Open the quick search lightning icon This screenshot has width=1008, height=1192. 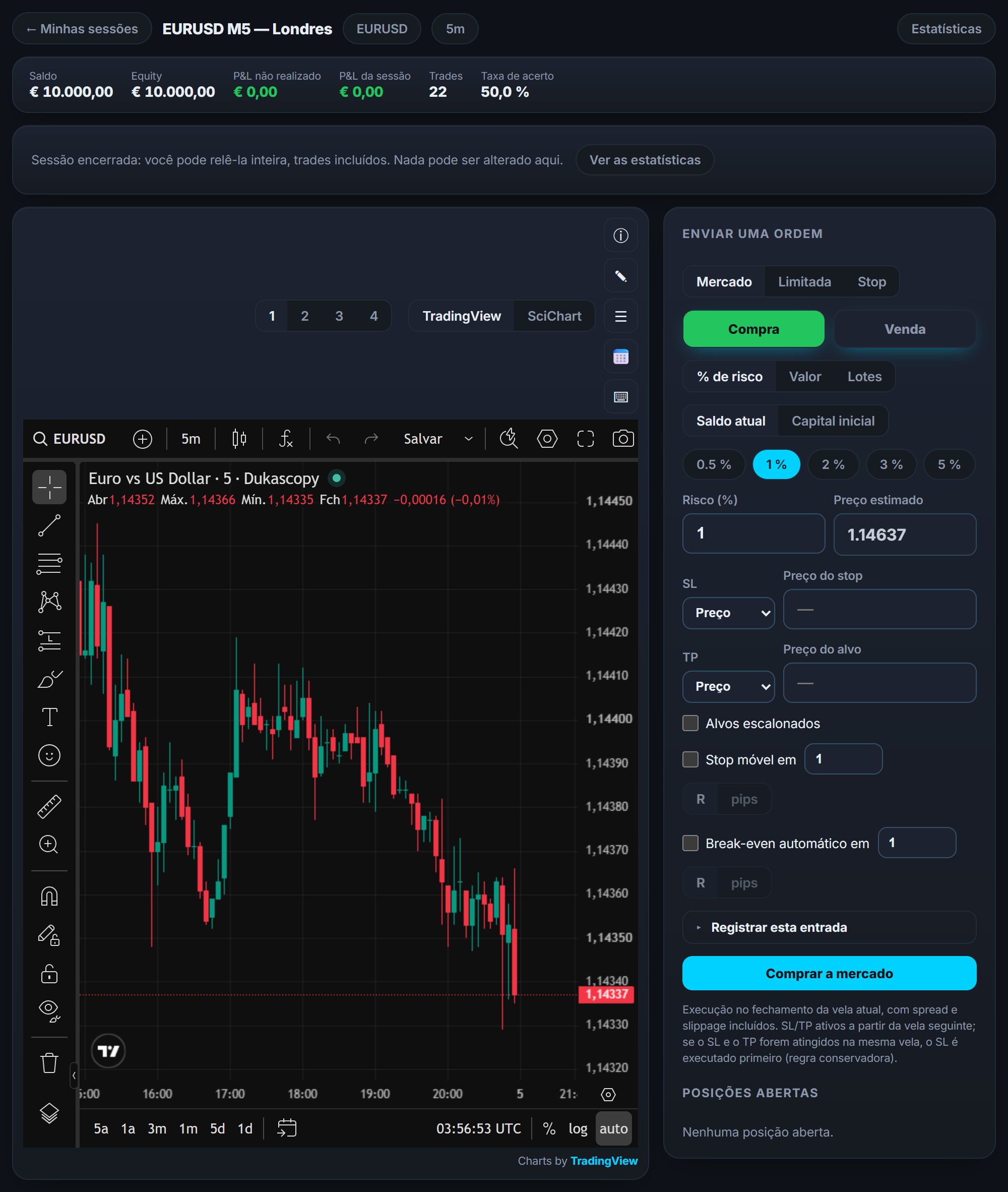[x=509, y=439]
